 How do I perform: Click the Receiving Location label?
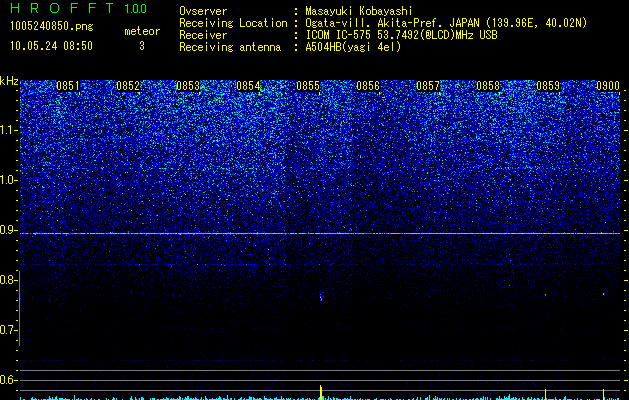pos(233,23)
